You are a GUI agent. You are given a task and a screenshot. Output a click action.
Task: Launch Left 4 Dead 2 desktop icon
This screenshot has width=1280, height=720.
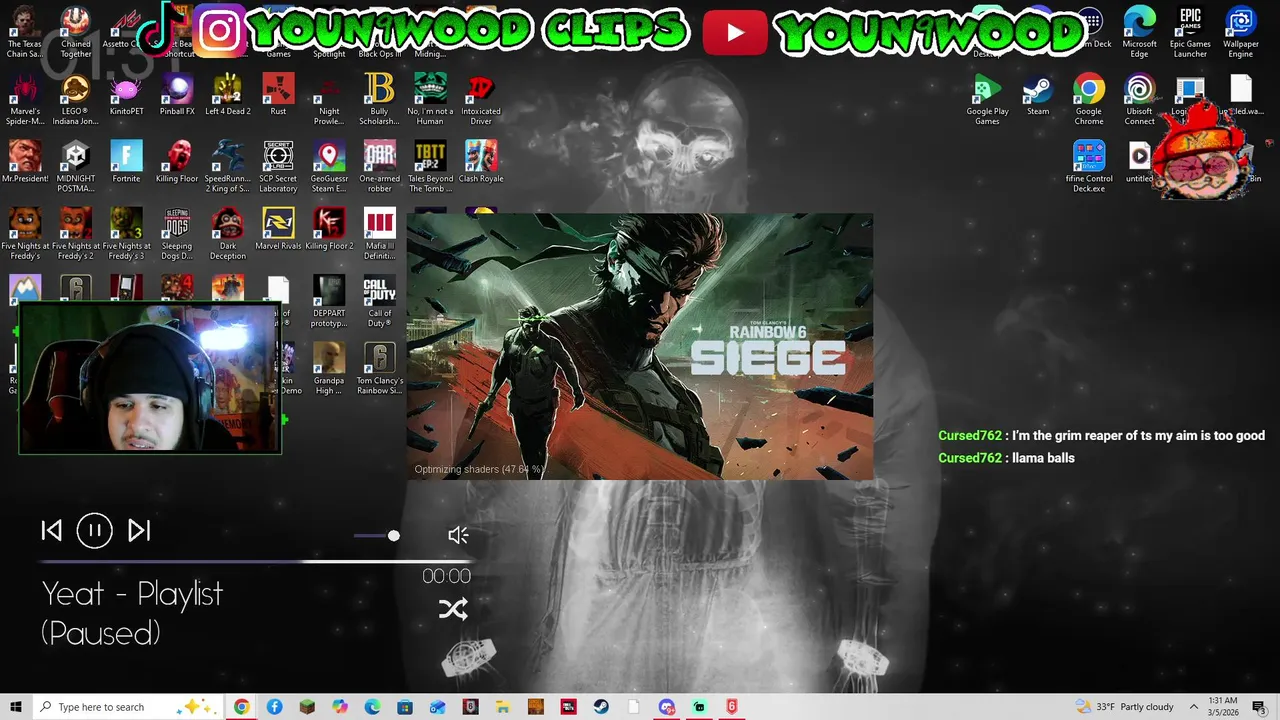(x=227, y=95)
